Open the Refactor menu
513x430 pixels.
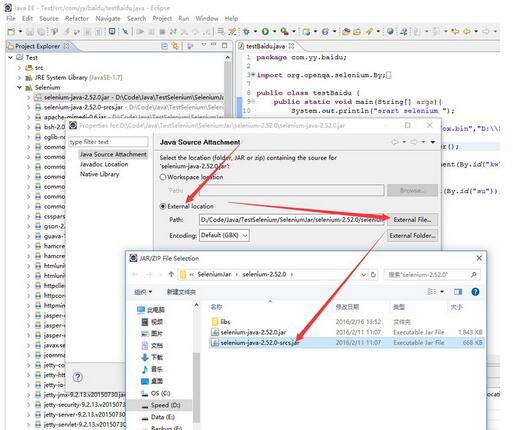tap(77, 18)
